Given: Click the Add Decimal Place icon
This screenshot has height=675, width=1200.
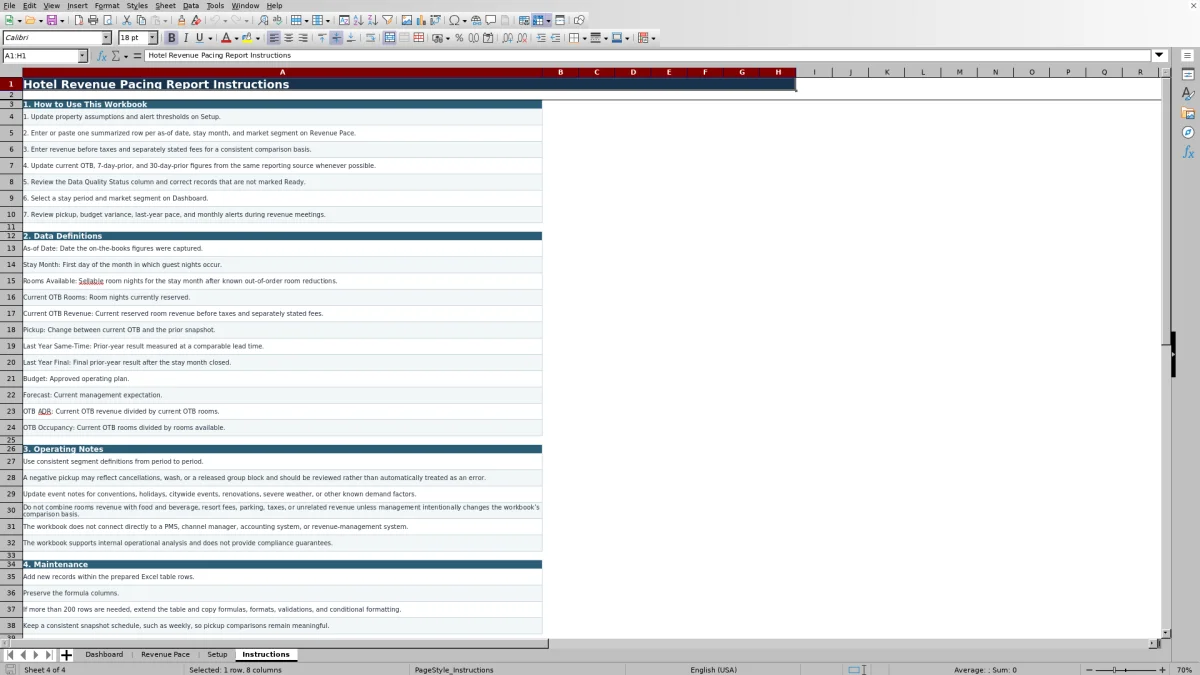Looking at the screenshot, I should tap(507, 38).
